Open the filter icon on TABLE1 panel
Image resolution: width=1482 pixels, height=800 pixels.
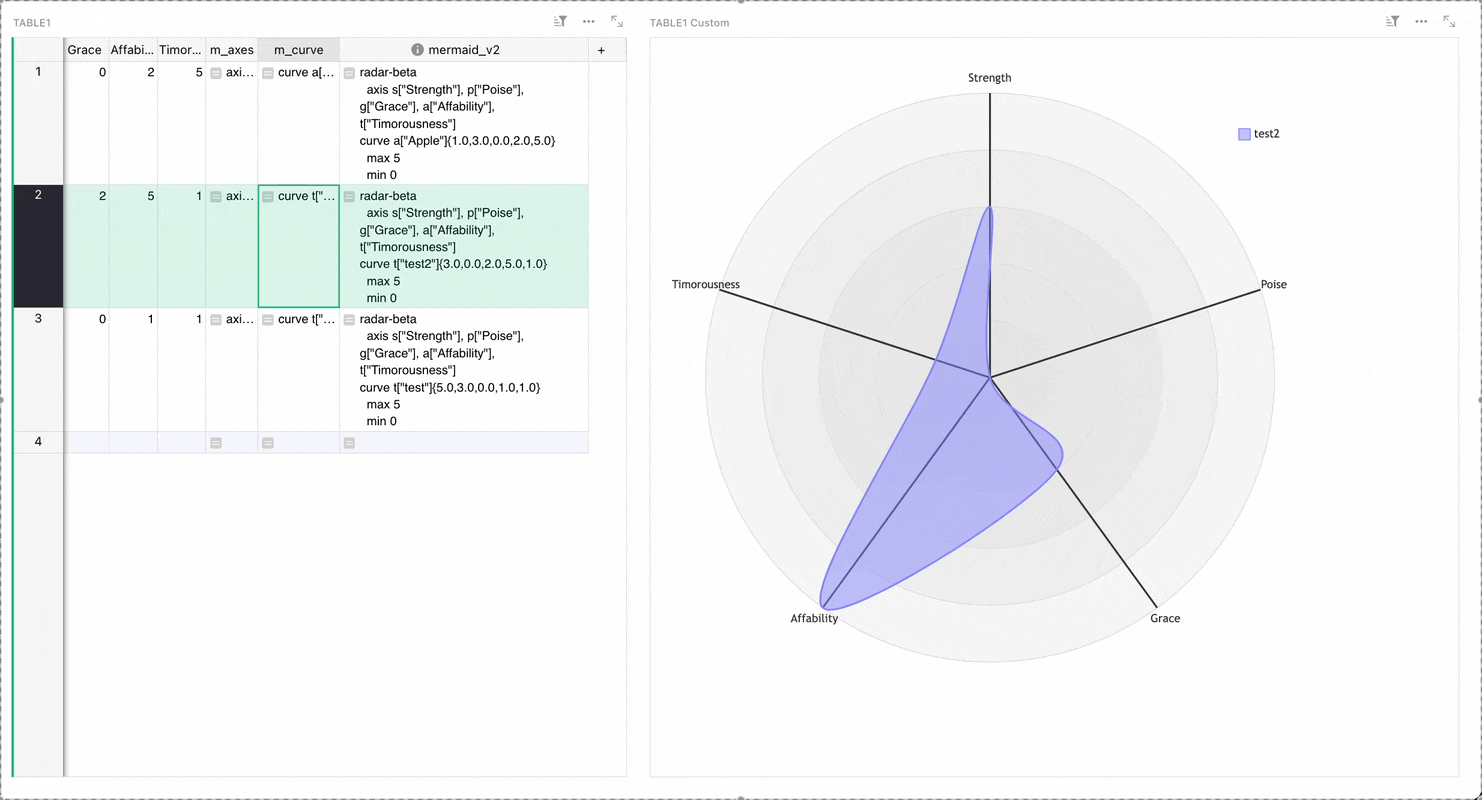click(x=560, y=21)
